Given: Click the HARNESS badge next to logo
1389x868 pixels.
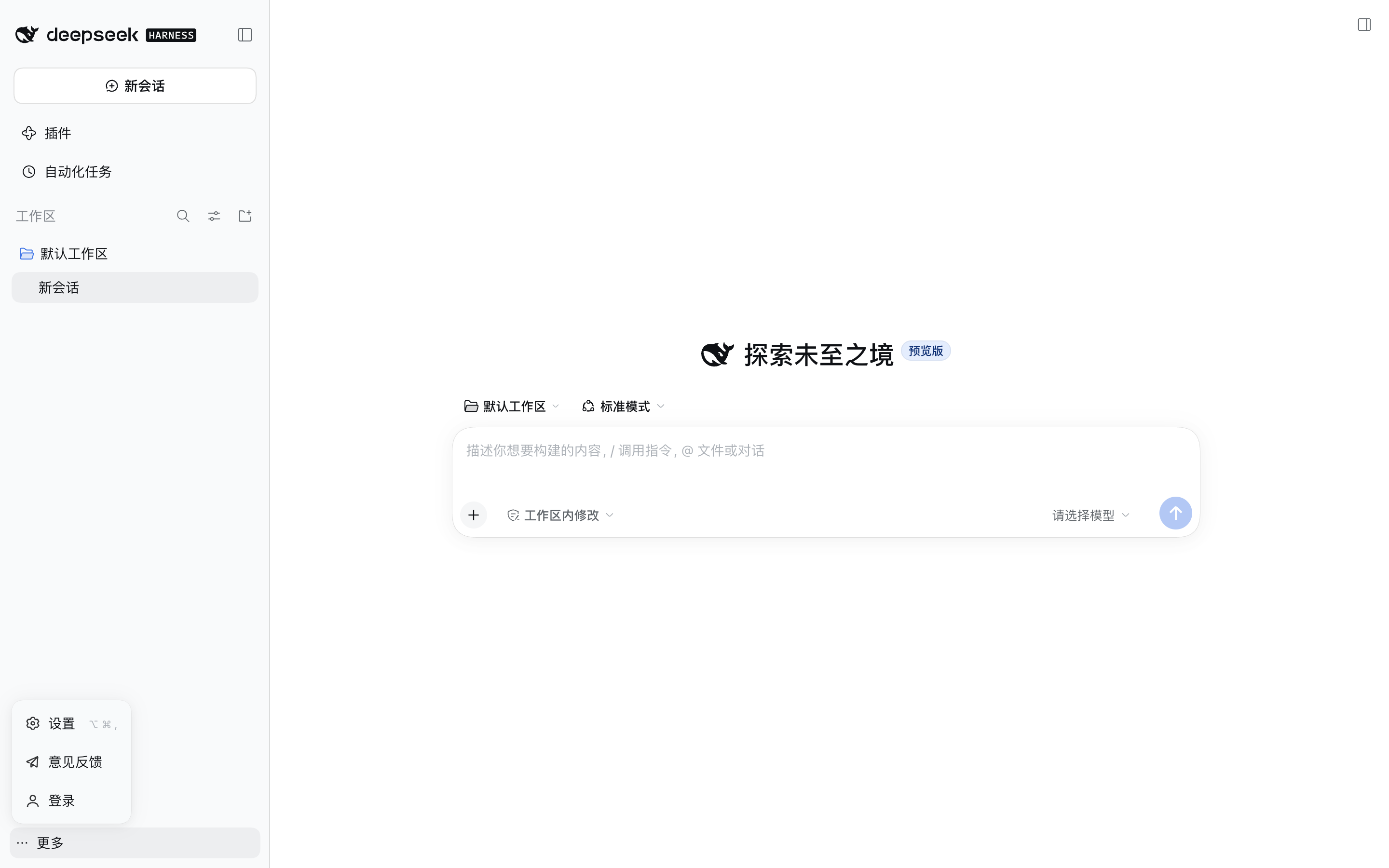Looking at the screenshot, I should pos(171,35).
